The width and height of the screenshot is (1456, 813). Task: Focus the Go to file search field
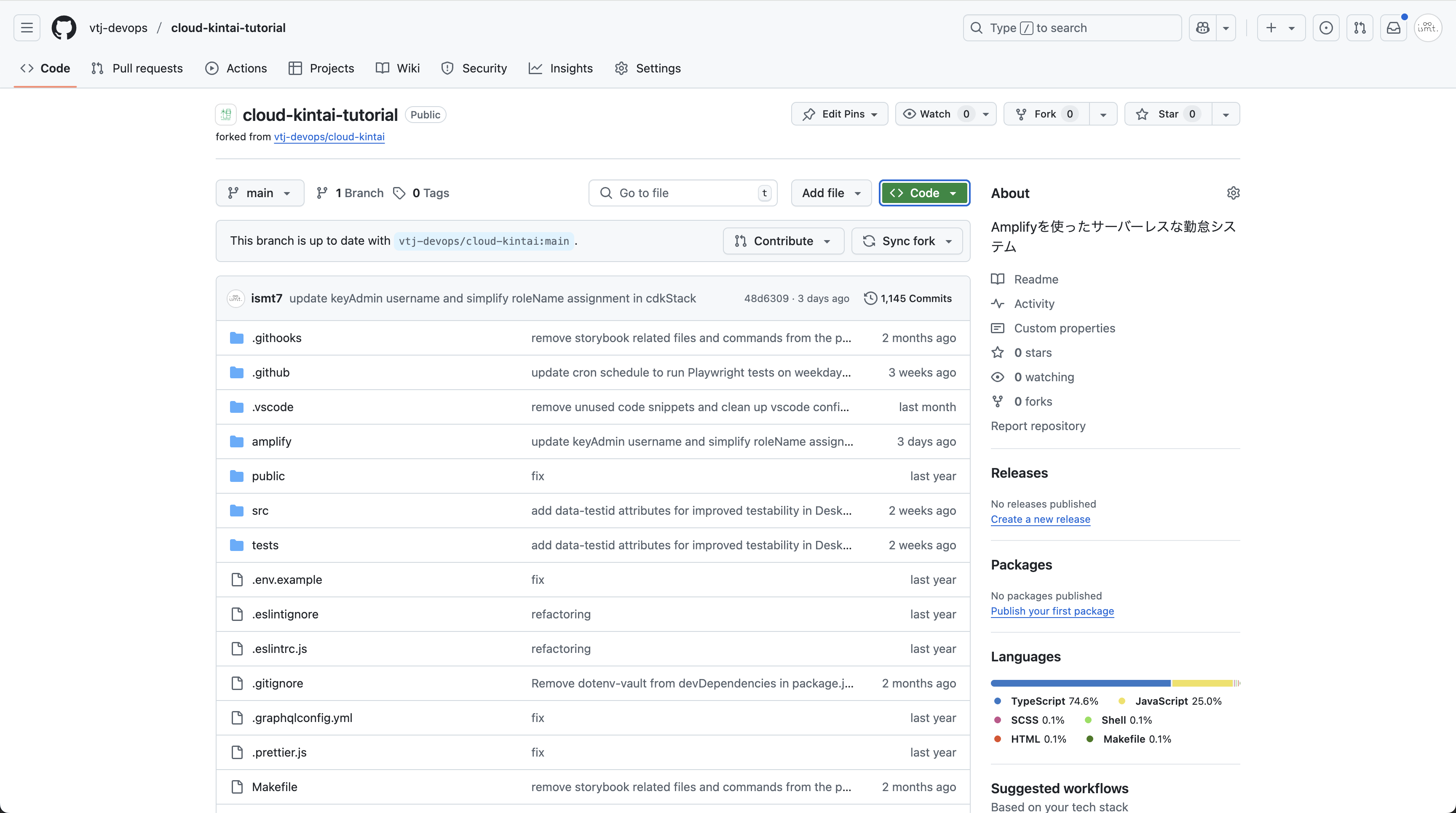tap(683, 193)
